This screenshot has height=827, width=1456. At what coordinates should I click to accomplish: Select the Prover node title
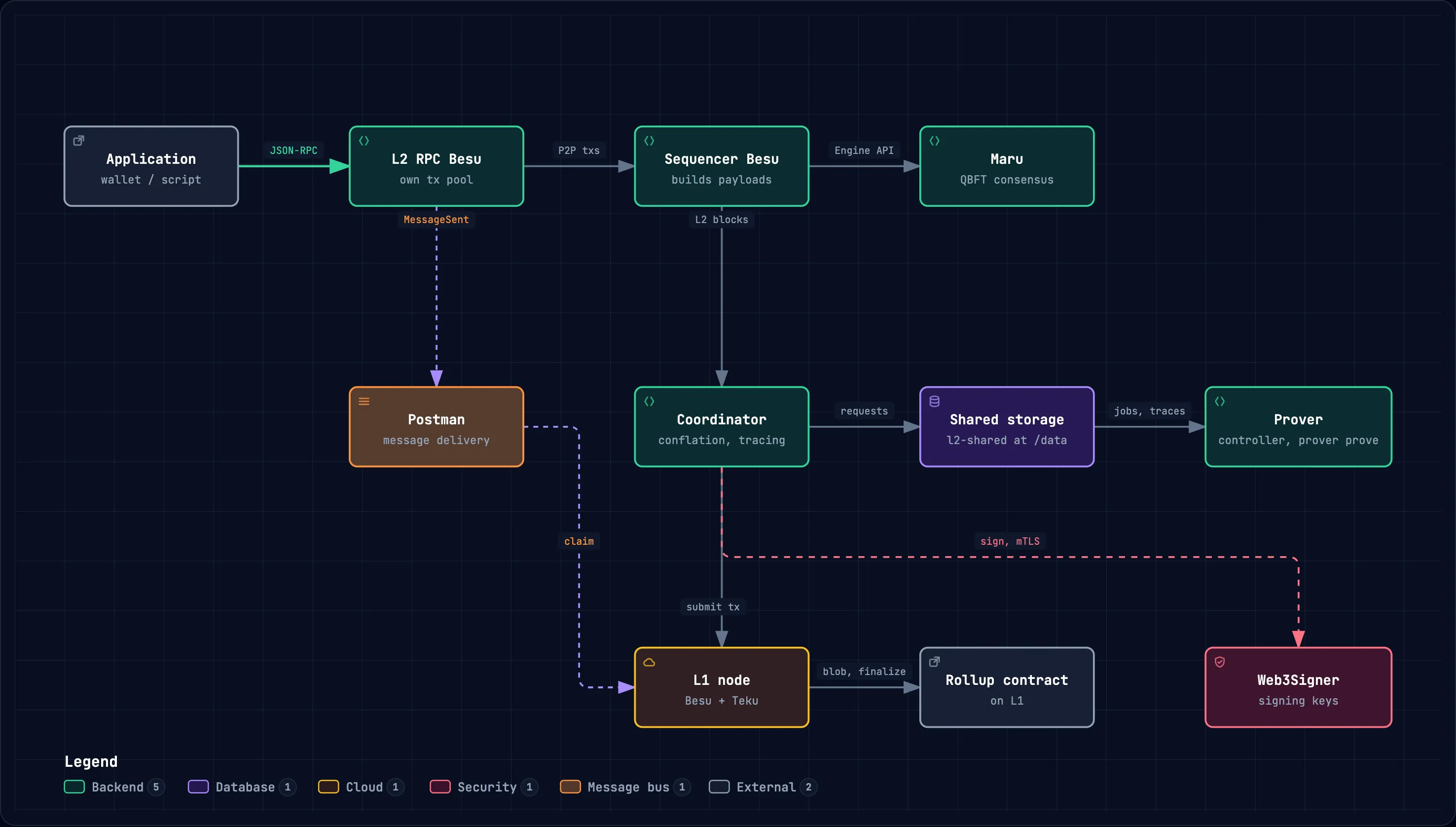coord(1298,420)
